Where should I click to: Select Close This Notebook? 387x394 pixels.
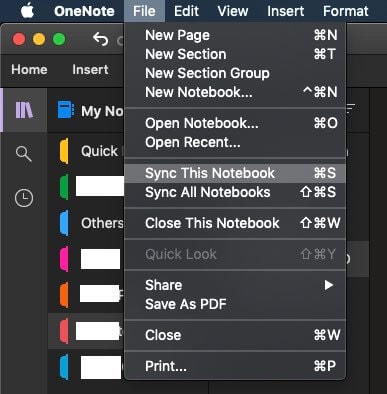(235, 223)
